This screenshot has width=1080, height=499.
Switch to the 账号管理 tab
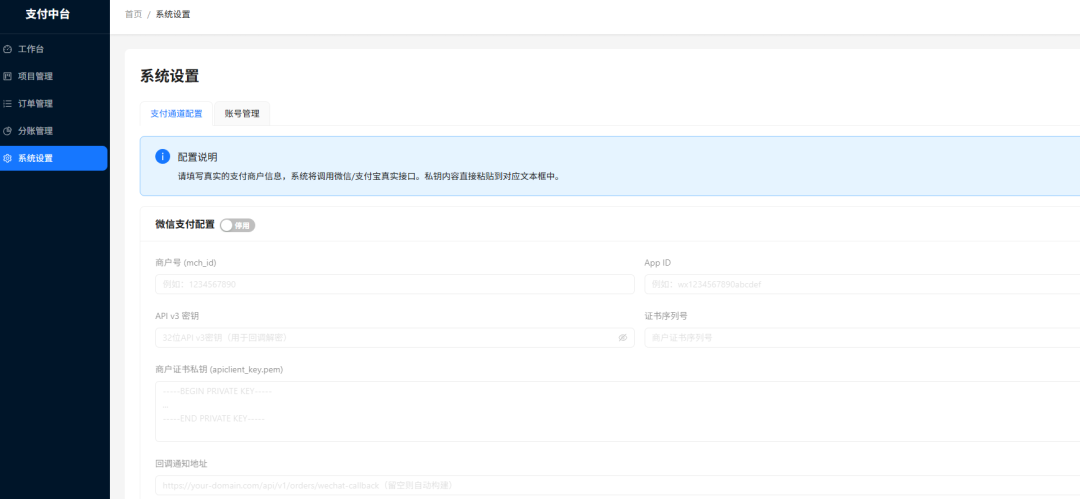point(242,114)
